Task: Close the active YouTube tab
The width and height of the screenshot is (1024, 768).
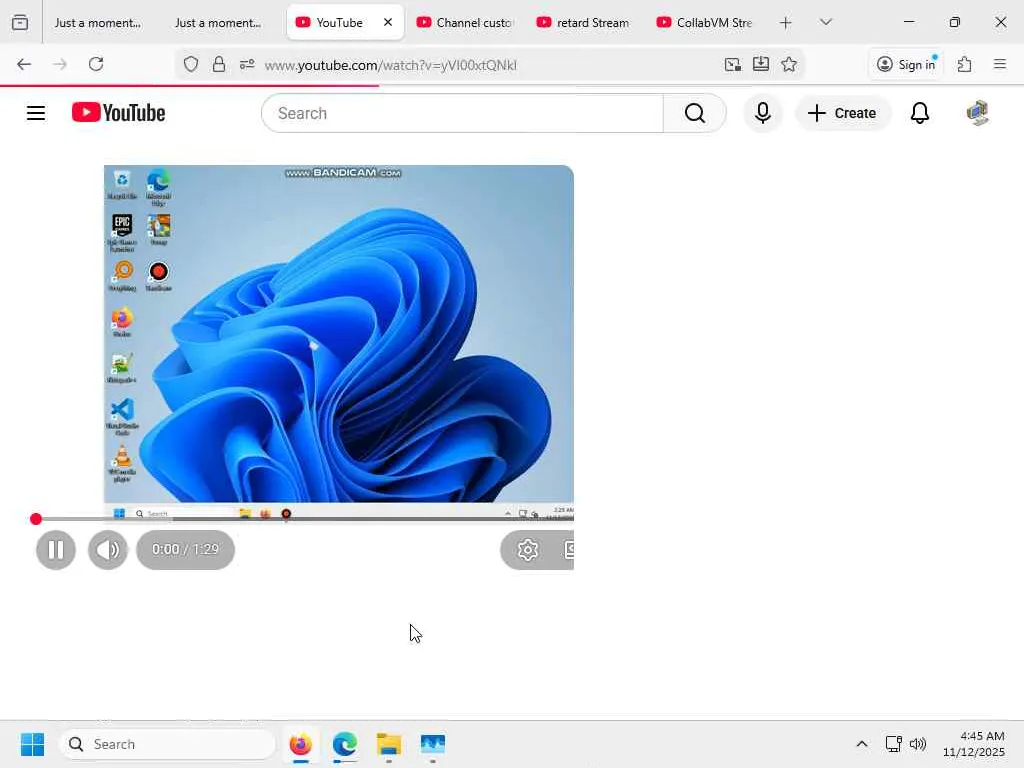Action: click(388, 22)
